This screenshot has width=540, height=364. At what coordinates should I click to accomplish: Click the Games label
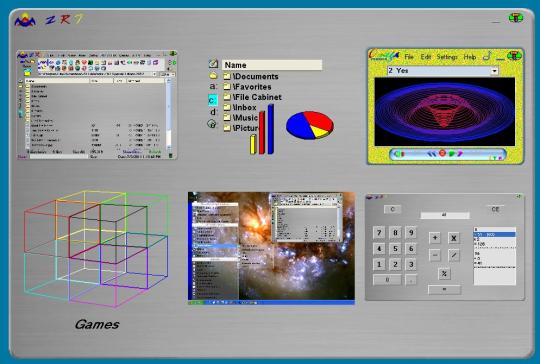tap(97, 324)
